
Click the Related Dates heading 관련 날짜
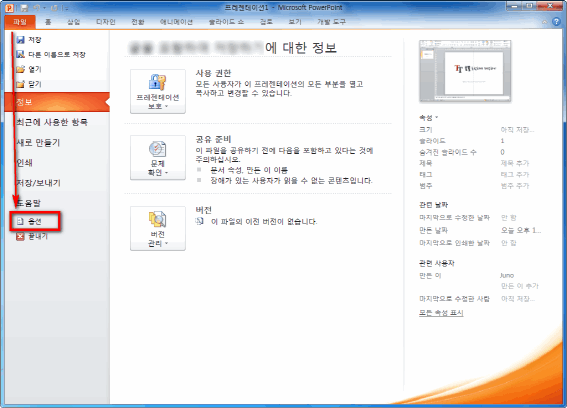pos(433,205)
